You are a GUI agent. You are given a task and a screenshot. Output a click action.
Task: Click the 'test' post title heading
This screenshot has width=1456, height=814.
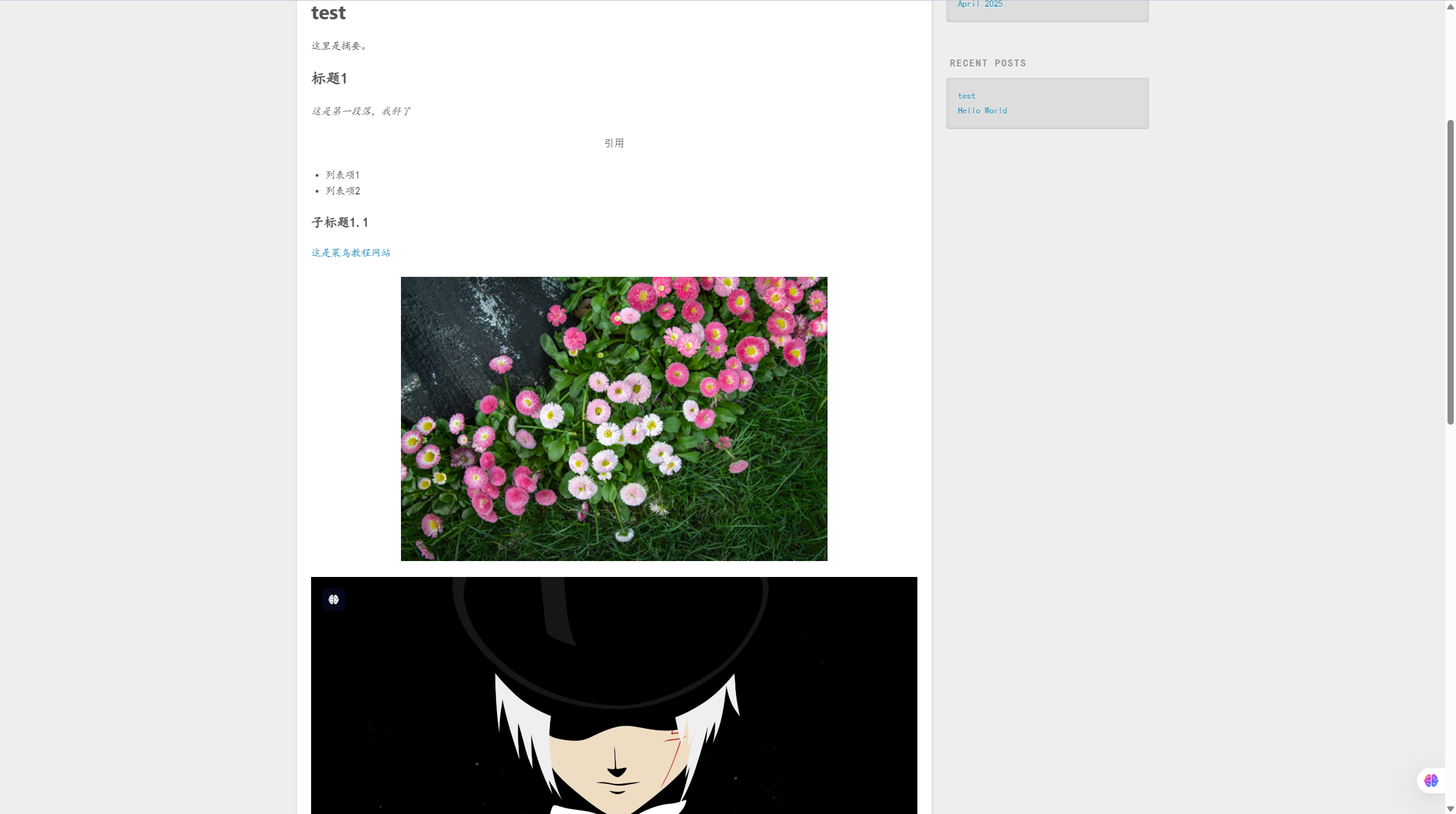tap(328, 13)
